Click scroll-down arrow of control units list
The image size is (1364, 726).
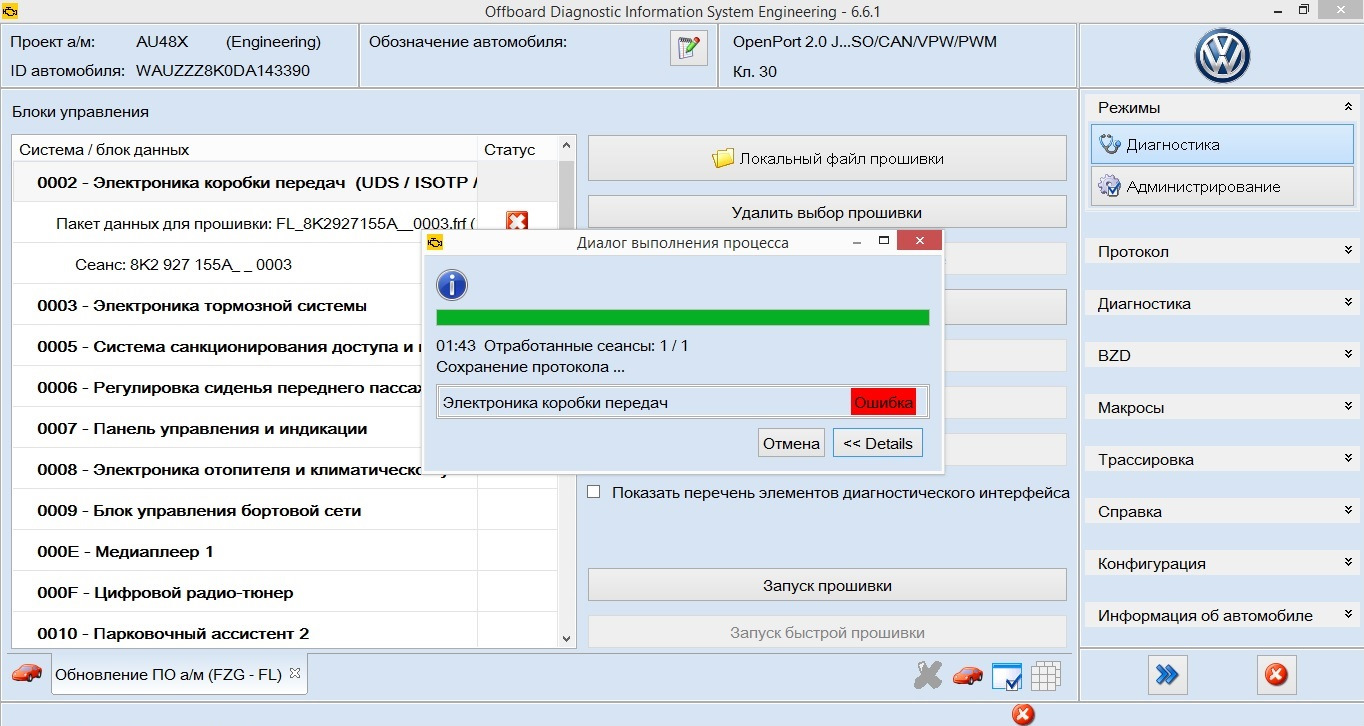coord(567,638)
